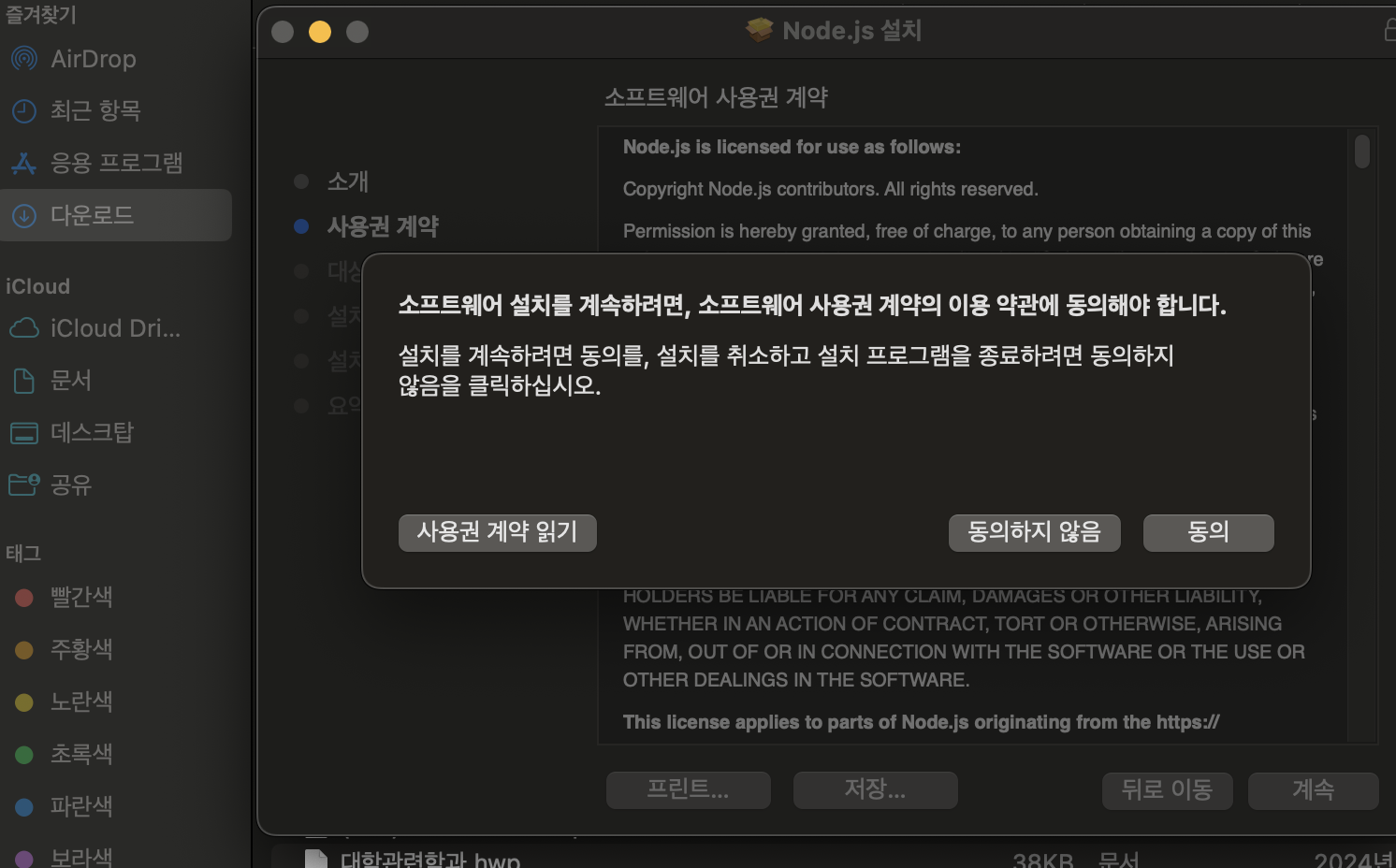Open 최근 항목 in Finder sidebar

95,111
